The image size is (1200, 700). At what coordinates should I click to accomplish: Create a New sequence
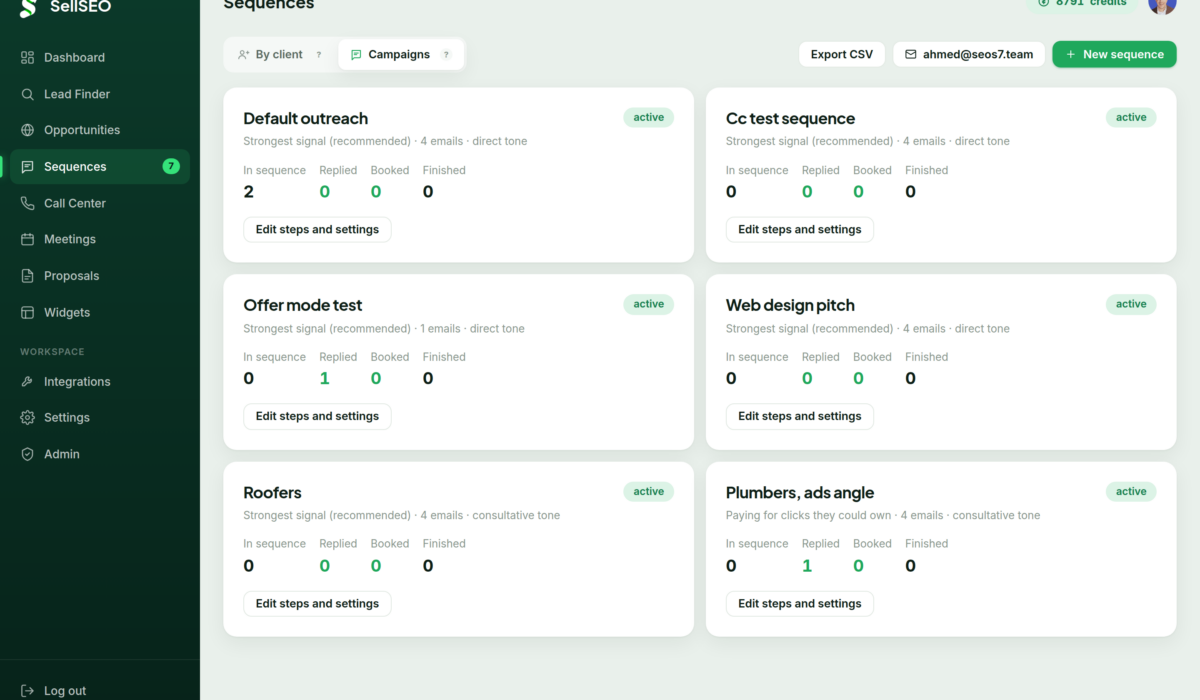coord(1114,55)
